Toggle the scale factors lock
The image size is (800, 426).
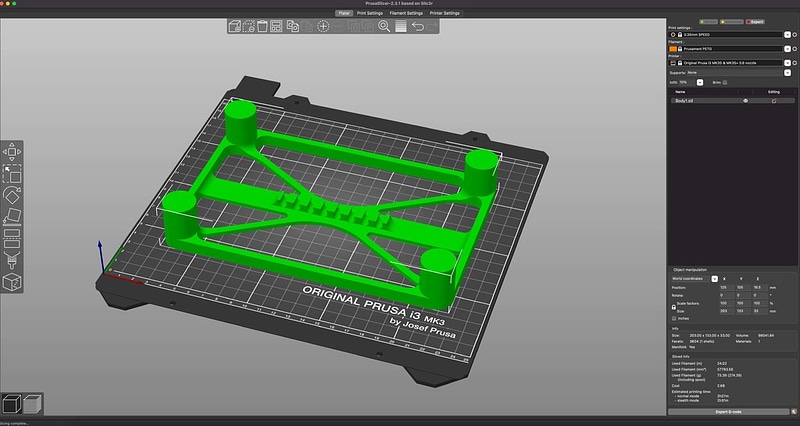pyautogui.click(x=673, y=307)
